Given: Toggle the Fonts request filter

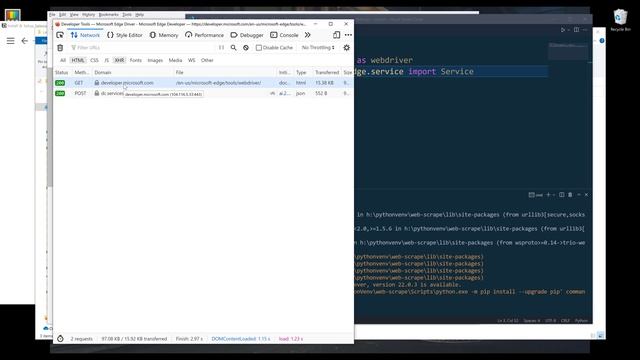Looking at the screenshot, I should pos(136,60).
